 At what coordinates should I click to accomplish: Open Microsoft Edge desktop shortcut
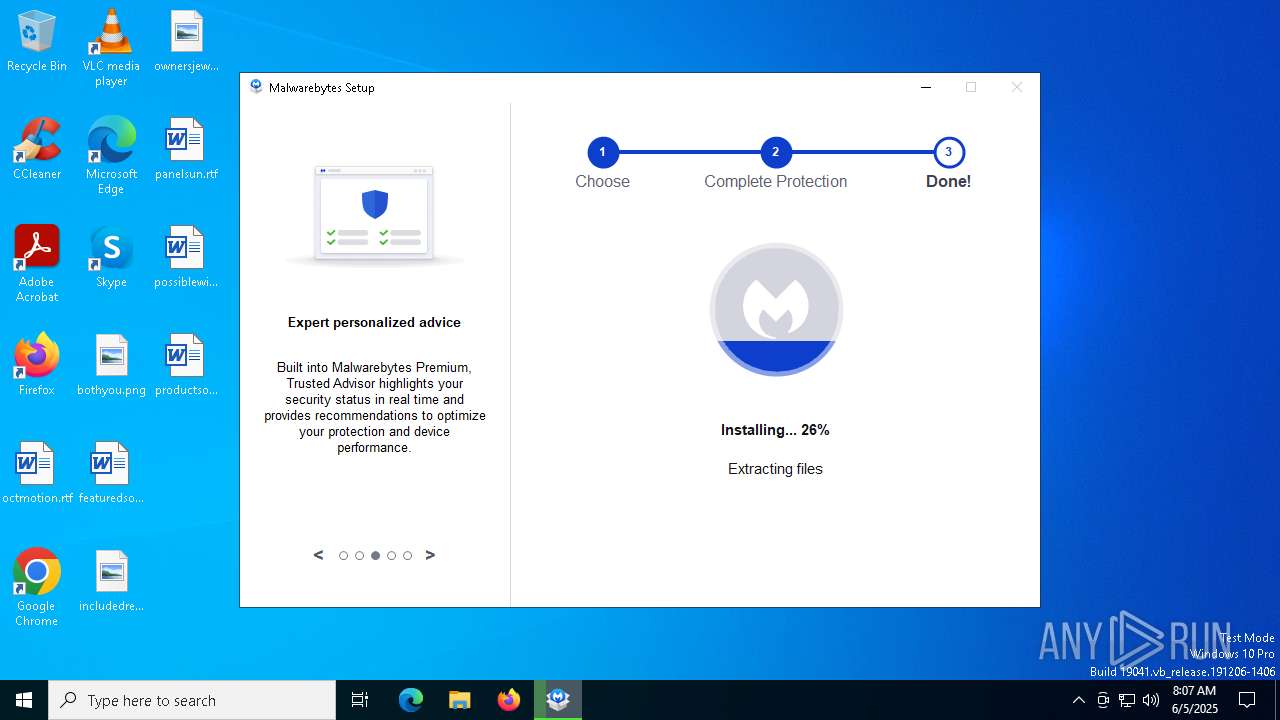point(111,155)
